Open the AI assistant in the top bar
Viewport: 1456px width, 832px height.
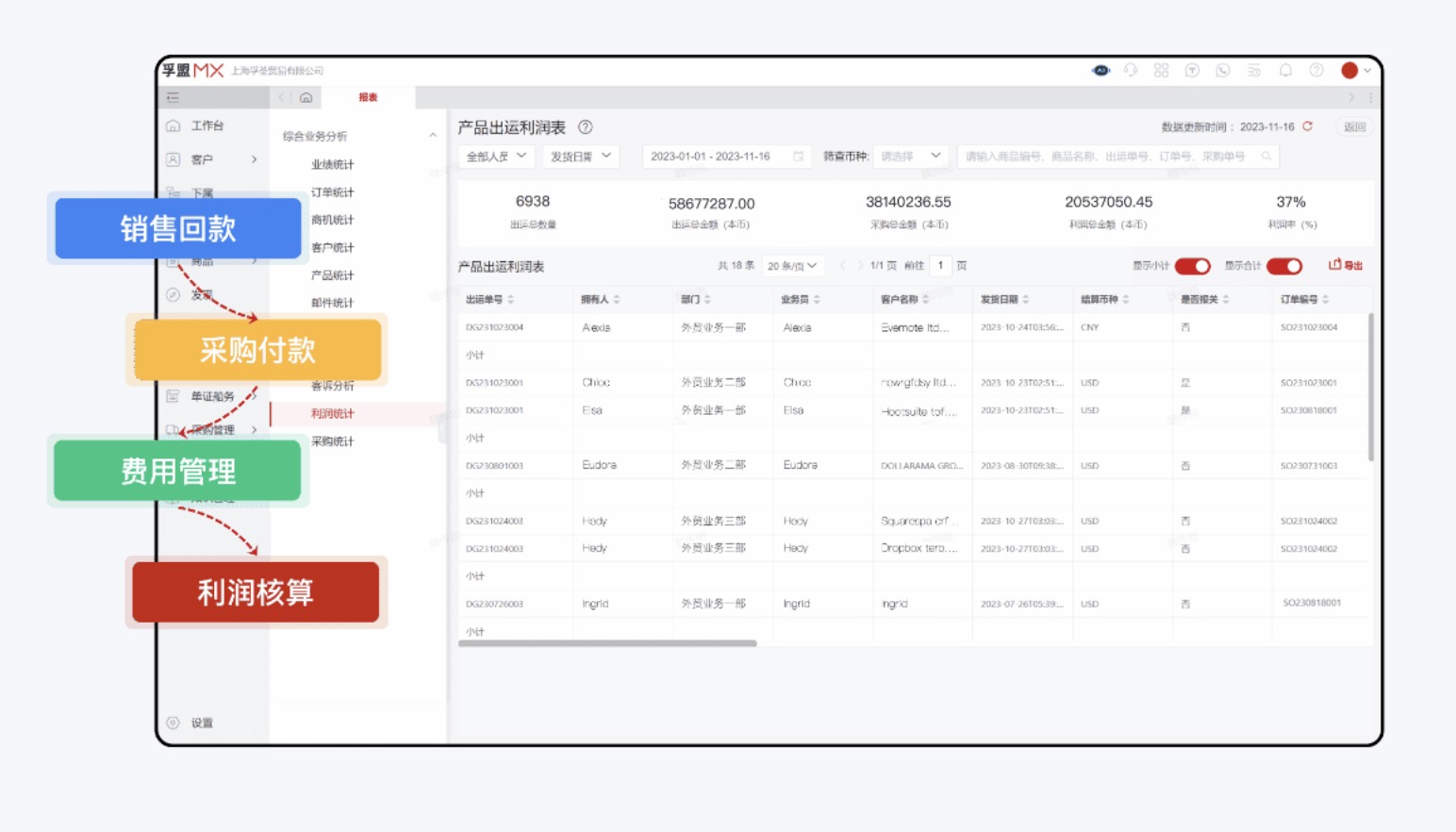1100,70
